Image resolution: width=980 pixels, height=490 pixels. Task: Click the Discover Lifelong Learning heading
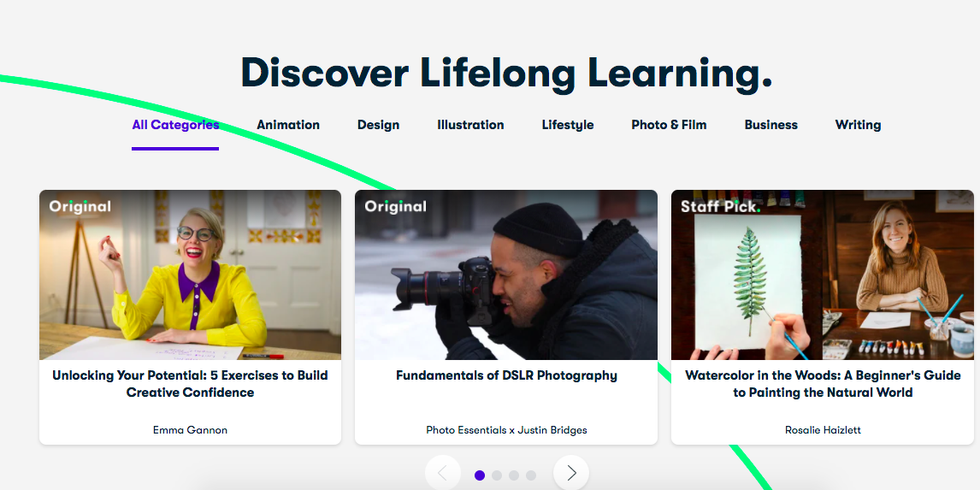point(507,73)
